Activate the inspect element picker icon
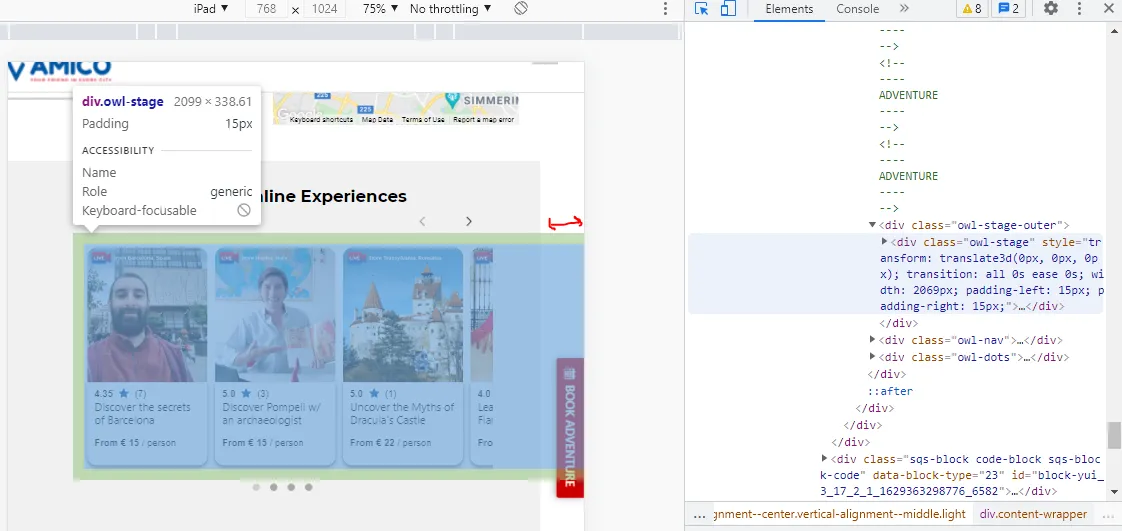1122x531 pixels. pyautogui.click(x=701, y=9)
